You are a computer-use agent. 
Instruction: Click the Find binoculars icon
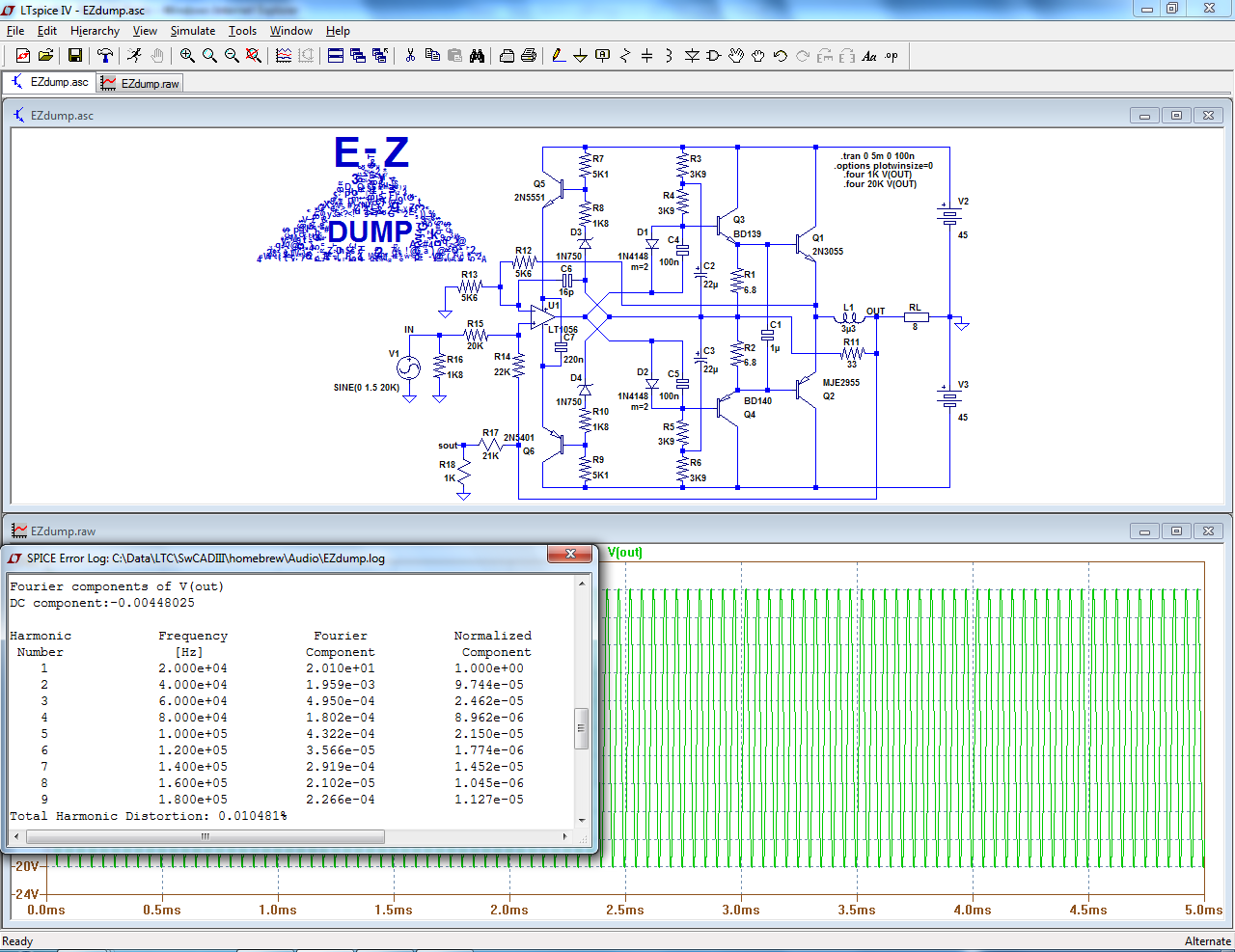click(x=477, y=56)
